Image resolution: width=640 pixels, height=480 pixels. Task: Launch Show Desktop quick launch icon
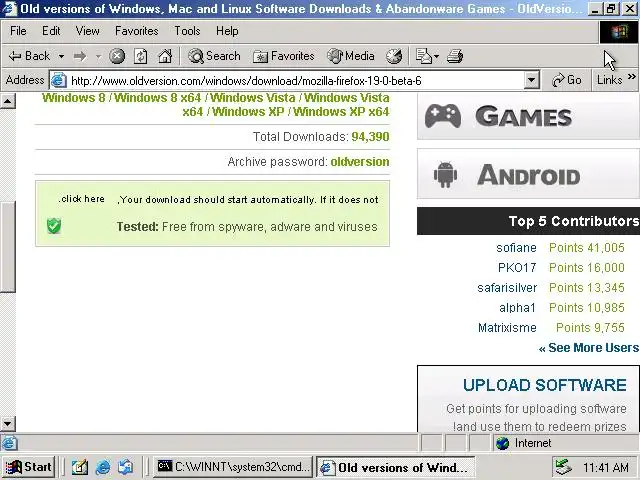(x=80, y=467)
